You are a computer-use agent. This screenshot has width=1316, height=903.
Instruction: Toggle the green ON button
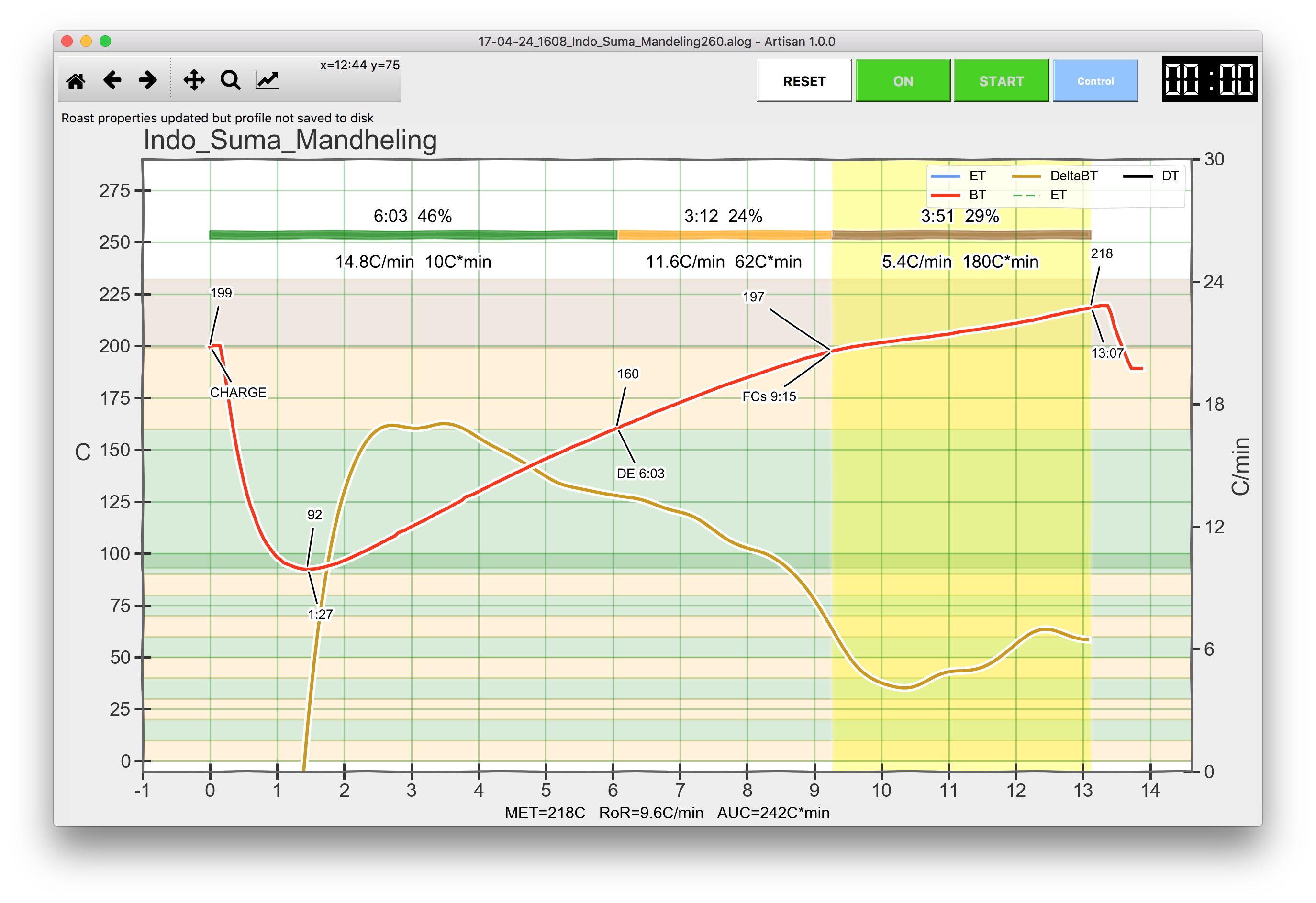click(x=903, y=81)
